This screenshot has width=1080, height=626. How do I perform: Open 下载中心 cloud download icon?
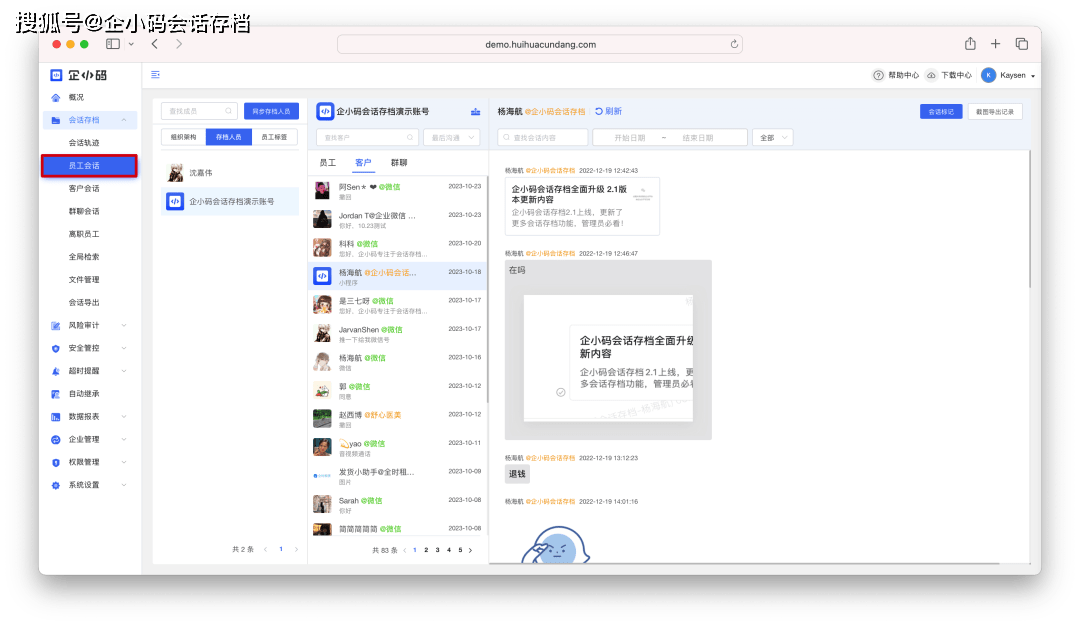[931, 75]
